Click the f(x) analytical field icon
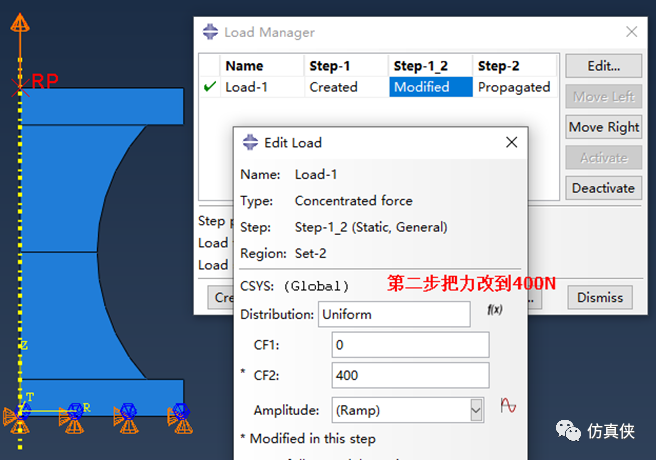 coord(495,309)
